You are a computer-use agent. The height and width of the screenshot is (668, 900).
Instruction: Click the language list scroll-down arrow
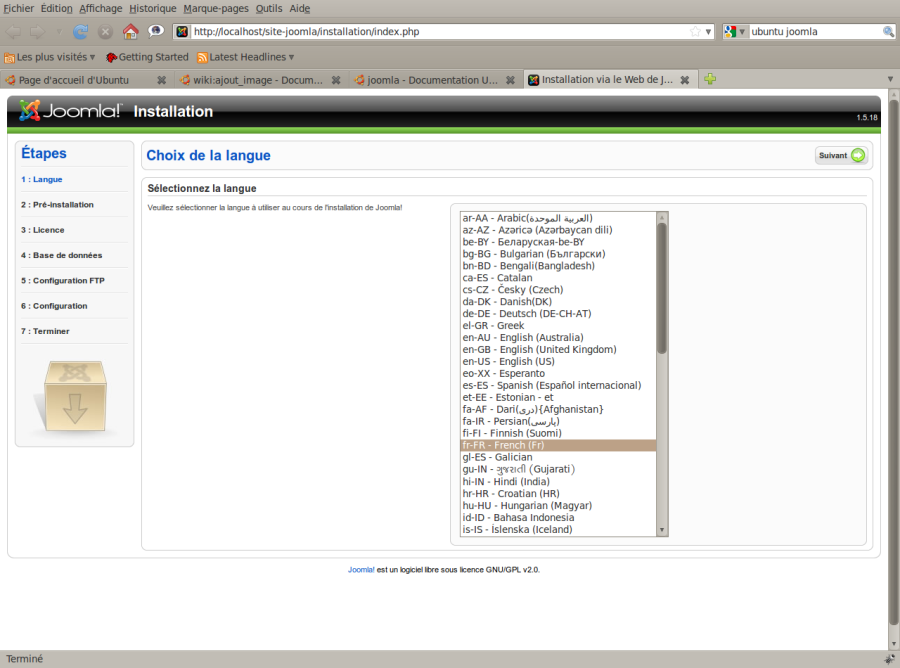pyautogui.click(x=662, y=530)
